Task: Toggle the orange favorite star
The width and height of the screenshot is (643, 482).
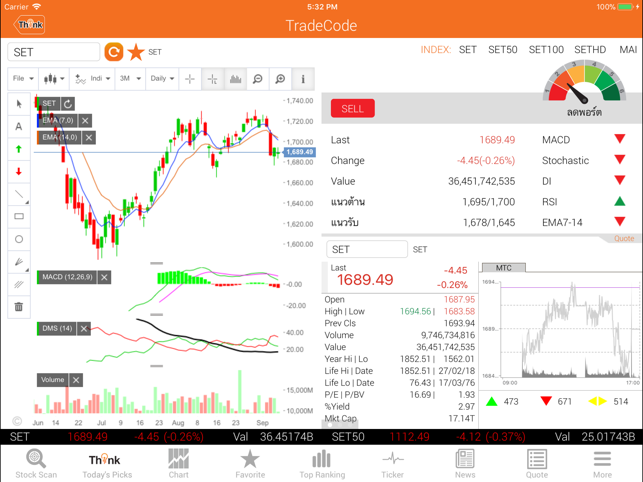Action: click(x=136, y=52)
